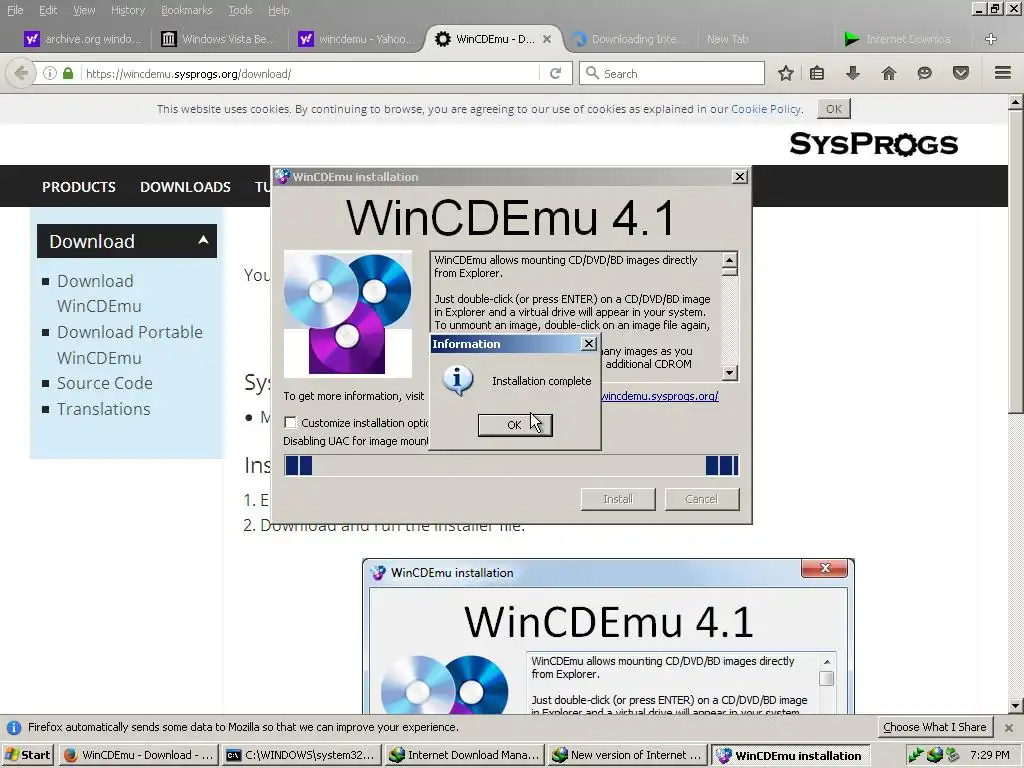Screen dimensions: 1024x768
Task: Switch to wincdemu - Yahoo tab
Action: pyautogui.click(x=356, y=39)
